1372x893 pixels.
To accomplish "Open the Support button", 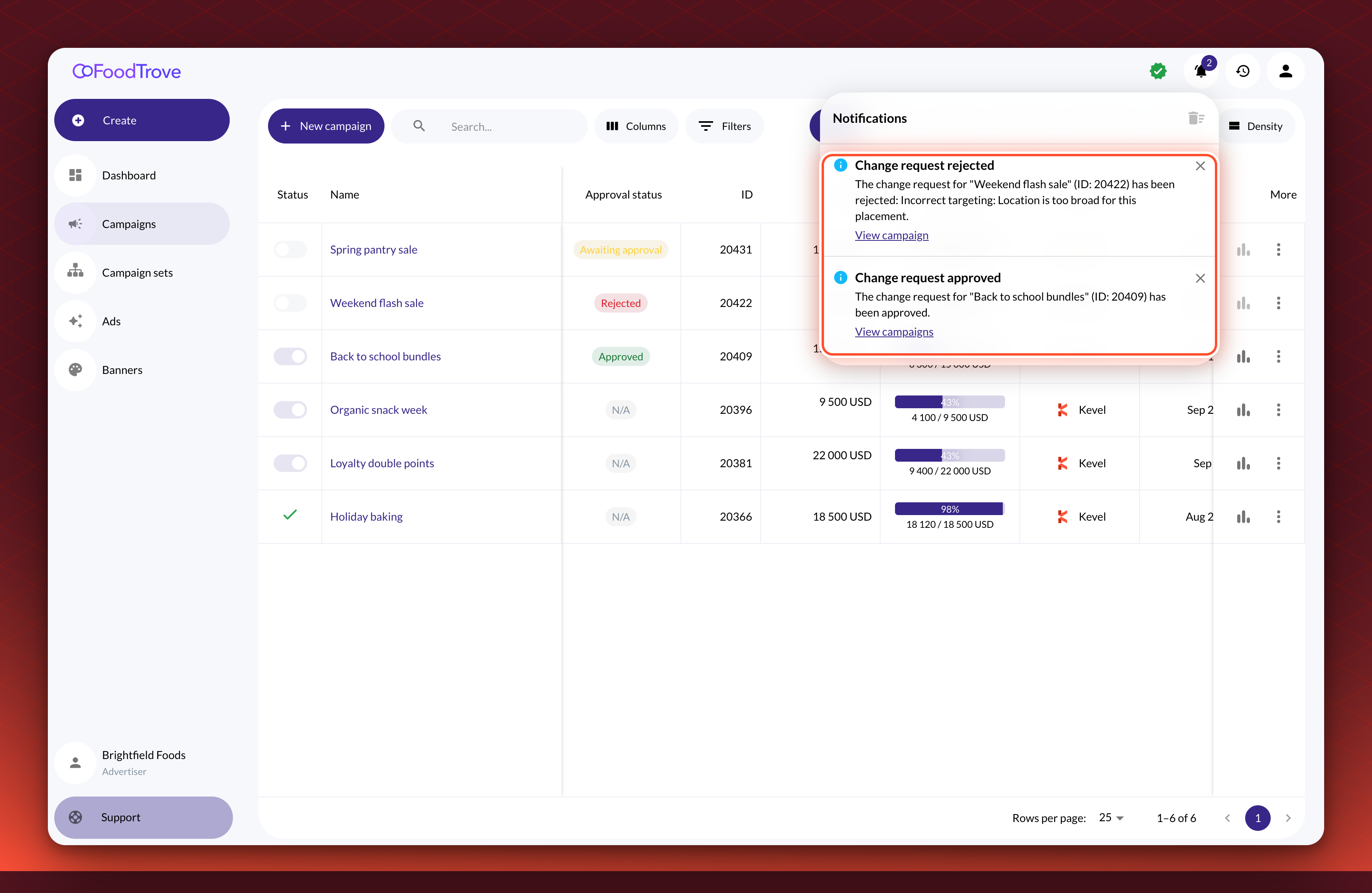I will [143, 818].
